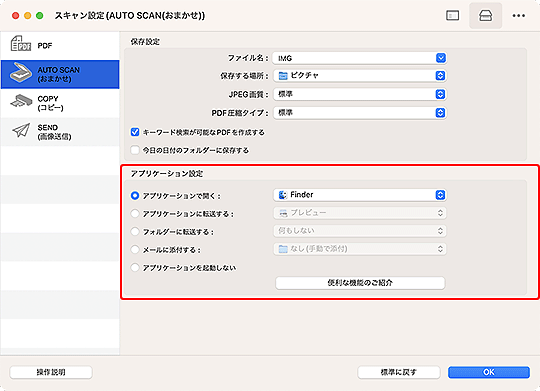
Task: Select フォルダーに転送する radio button
Action: click(x=135, y=231)
